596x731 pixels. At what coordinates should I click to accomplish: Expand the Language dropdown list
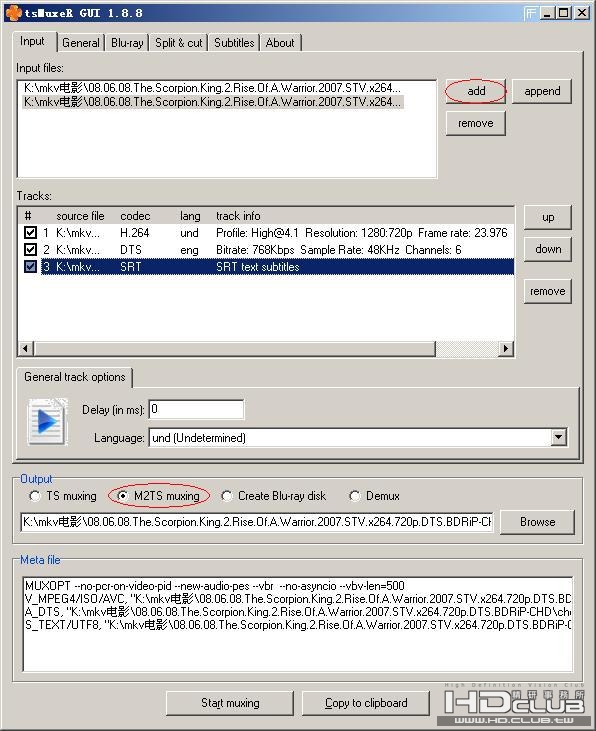559,437
